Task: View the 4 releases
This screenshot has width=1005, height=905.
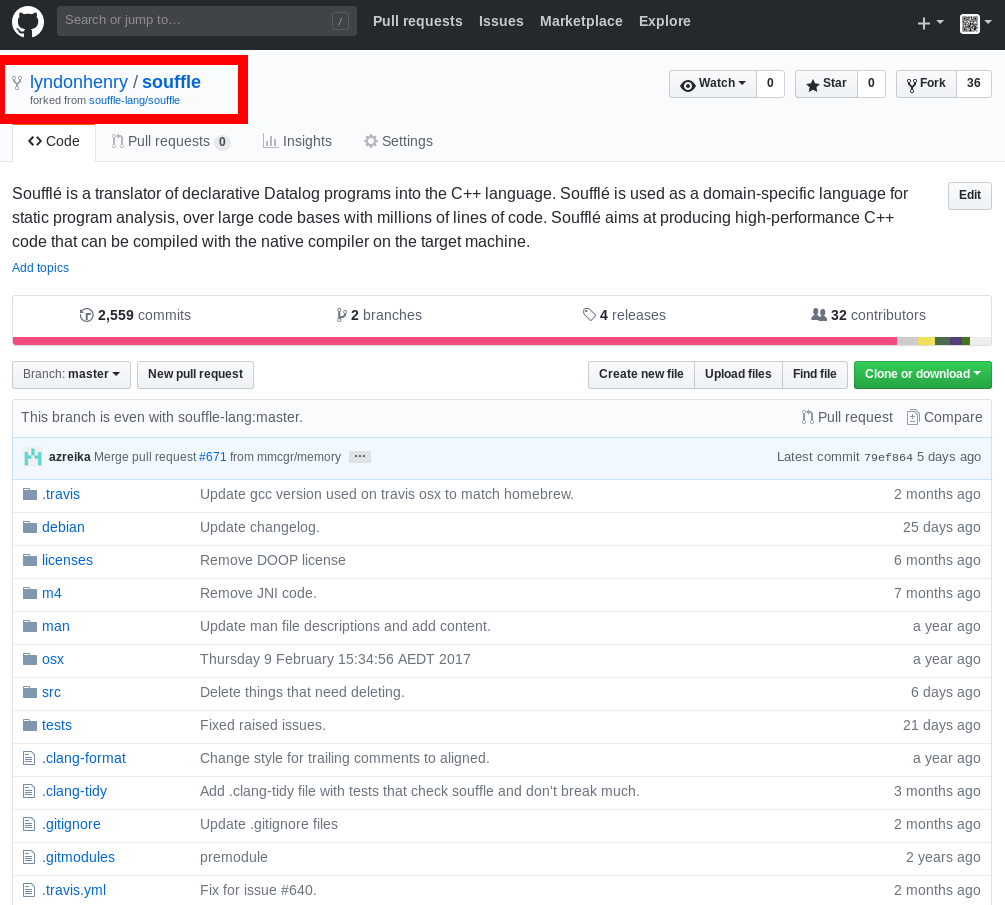Action: click(624, 315)
